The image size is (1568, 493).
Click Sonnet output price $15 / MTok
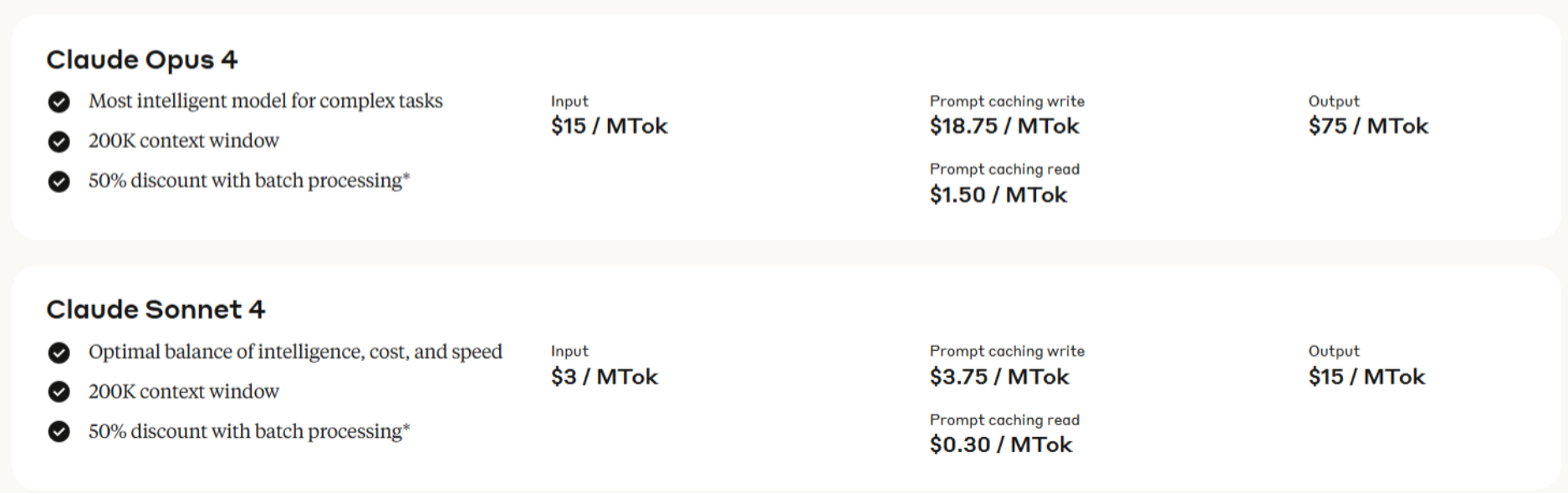tap(1366, 377)
